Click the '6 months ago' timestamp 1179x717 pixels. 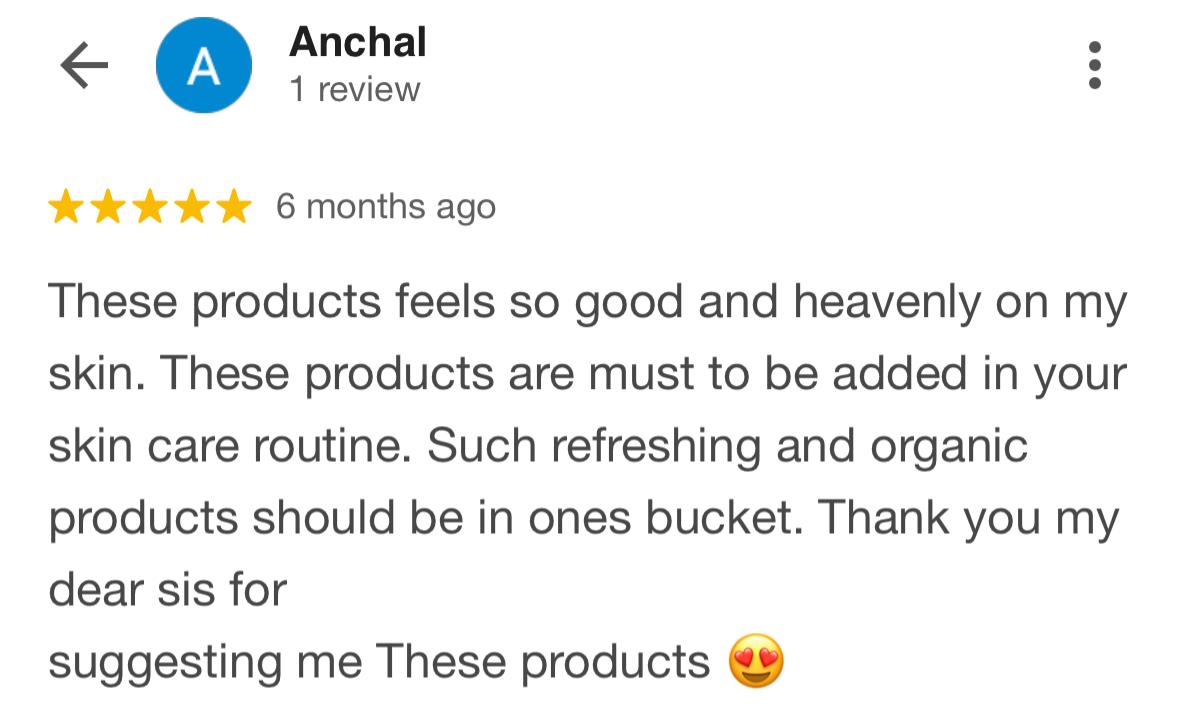[385, 207]
